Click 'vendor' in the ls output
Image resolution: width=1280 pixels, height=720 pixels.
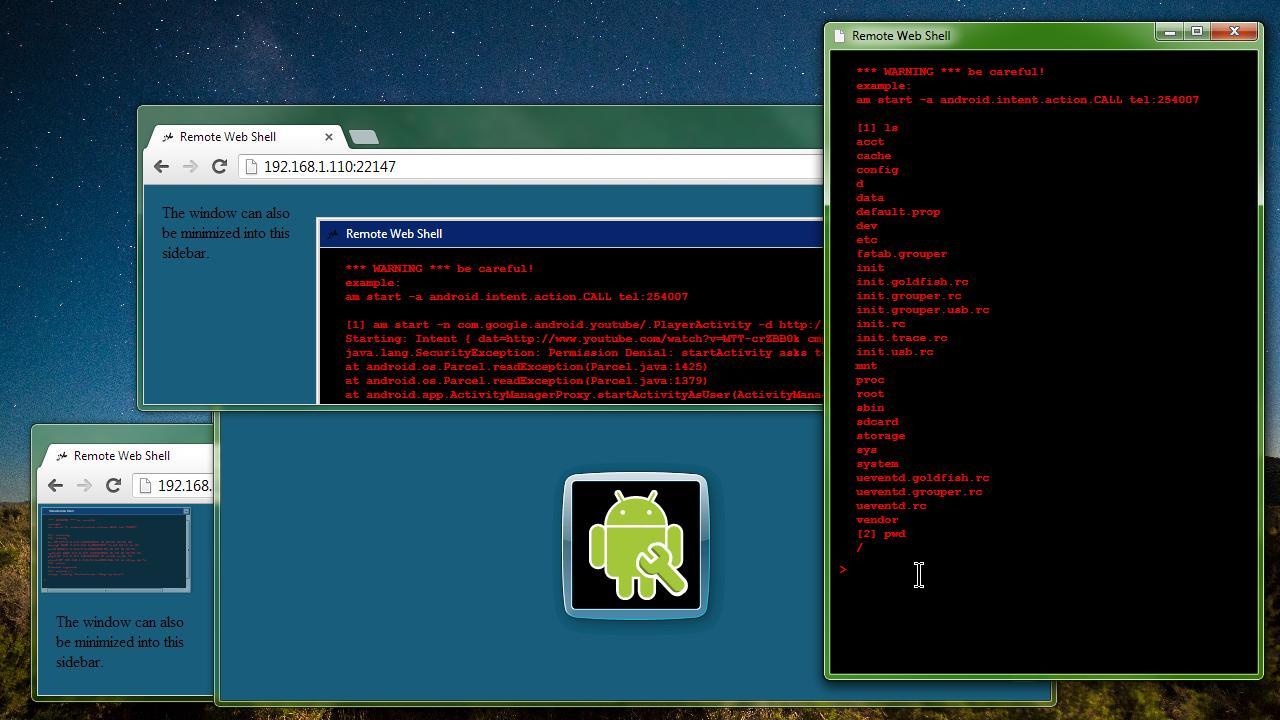(x=877, y=520)
